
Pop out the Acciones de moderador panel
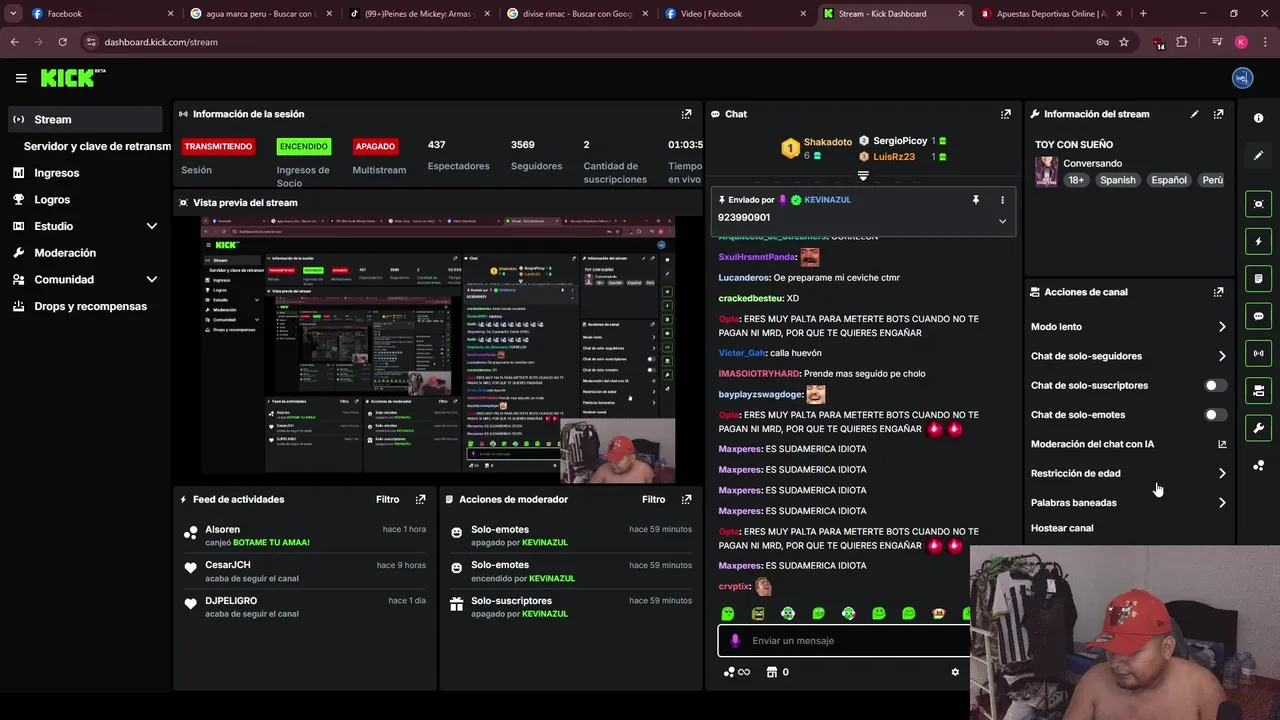click(x=686, y=499)
